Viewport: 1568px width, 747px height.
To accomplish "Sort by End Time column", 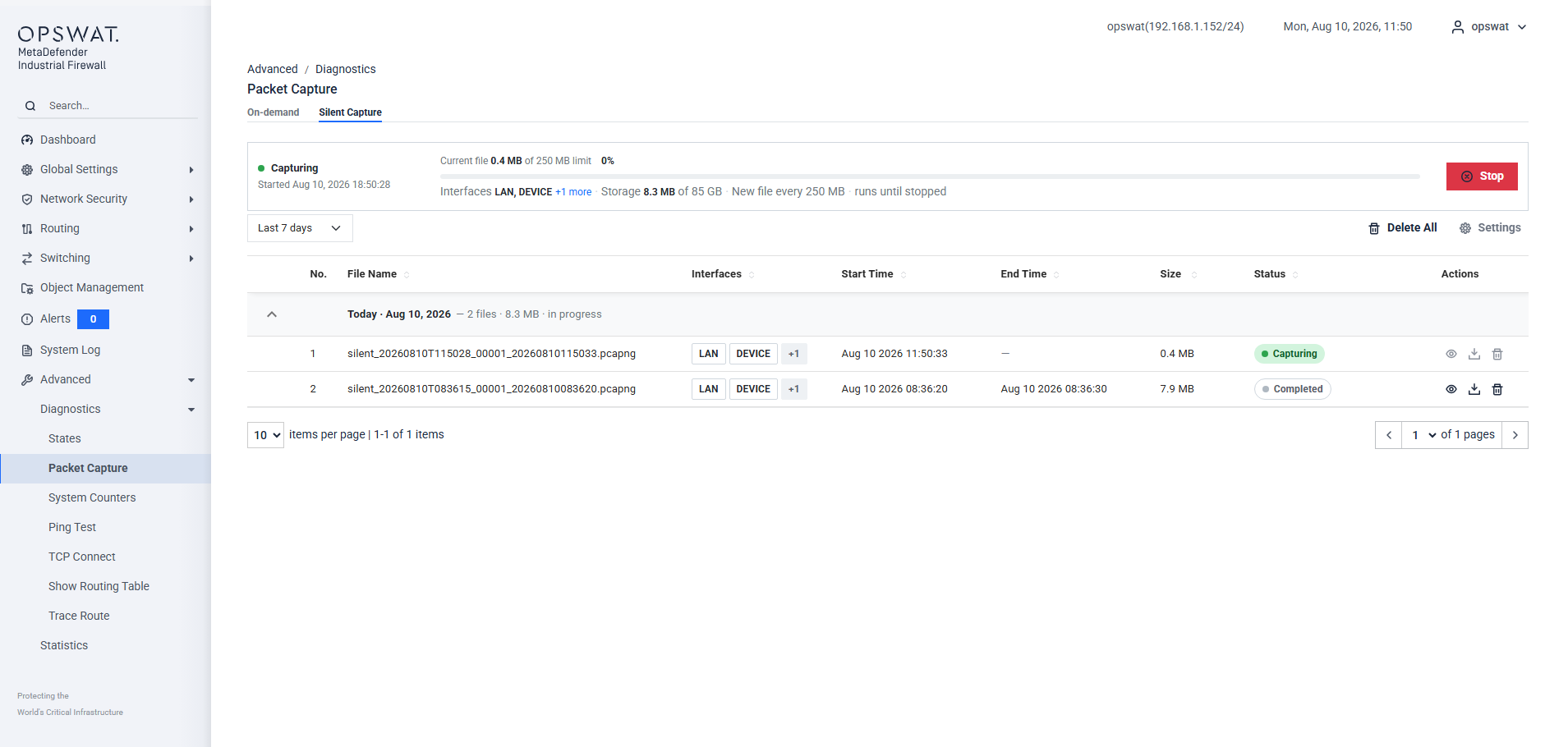I will click(1056, 274).
